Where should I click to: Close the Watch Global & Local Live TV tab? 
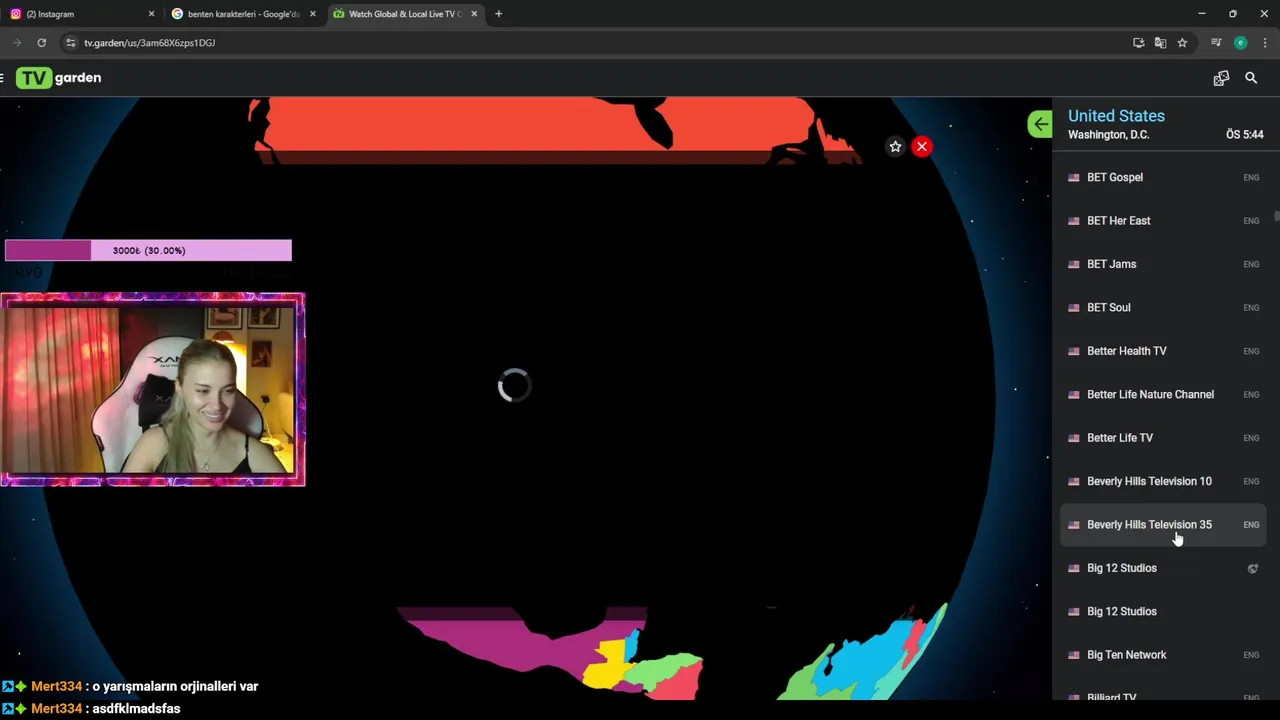(x=474, y=14)
